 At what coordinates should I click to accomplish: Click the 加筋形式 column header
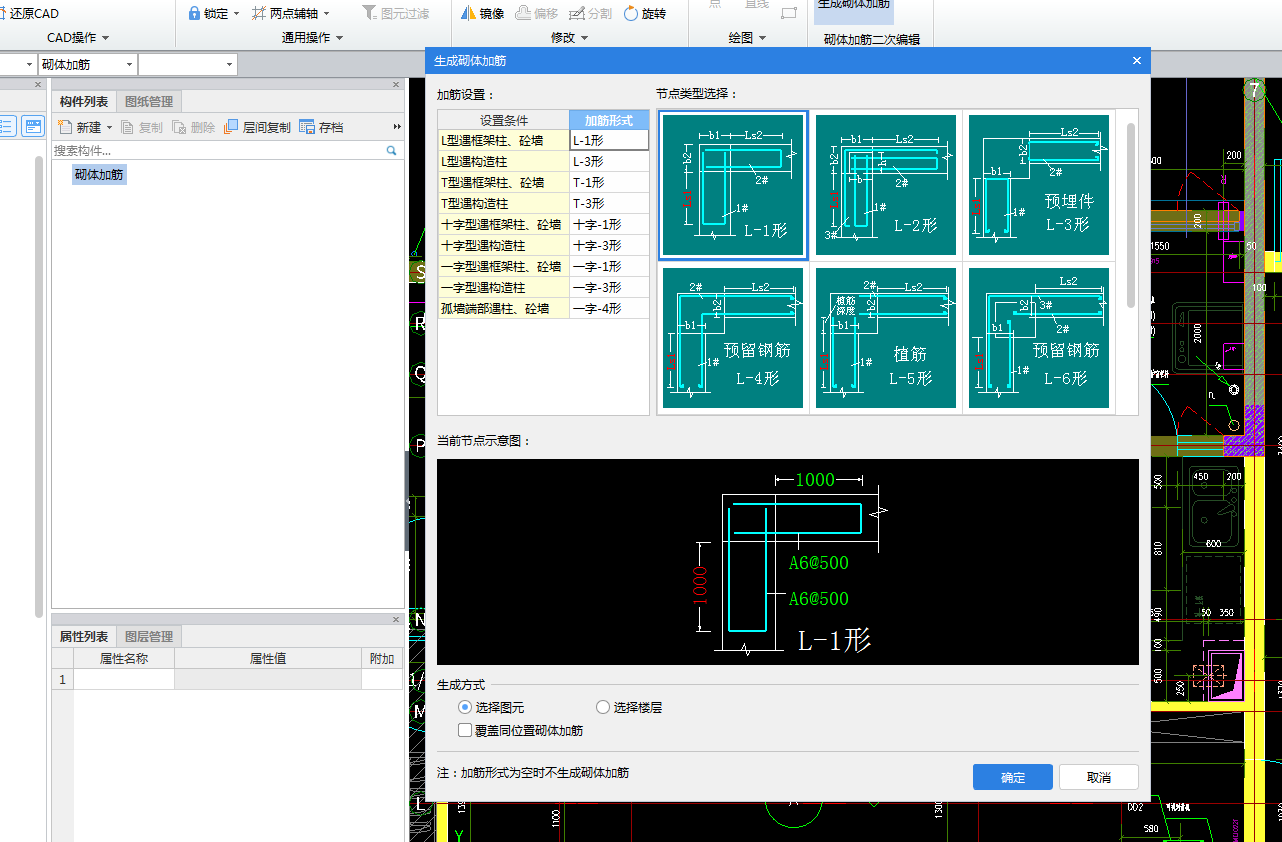click(x=609, y=120)
